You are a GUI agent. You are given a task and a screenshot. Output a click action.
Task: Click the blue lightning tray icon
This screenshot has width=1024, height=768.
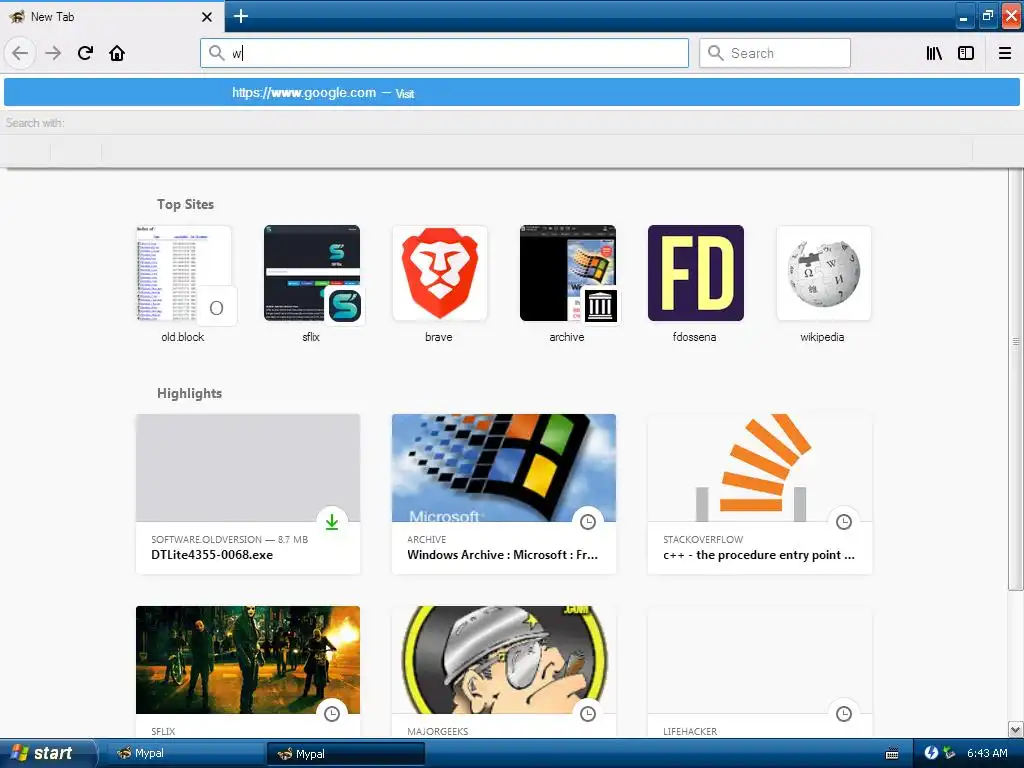[x=931, y=753]
